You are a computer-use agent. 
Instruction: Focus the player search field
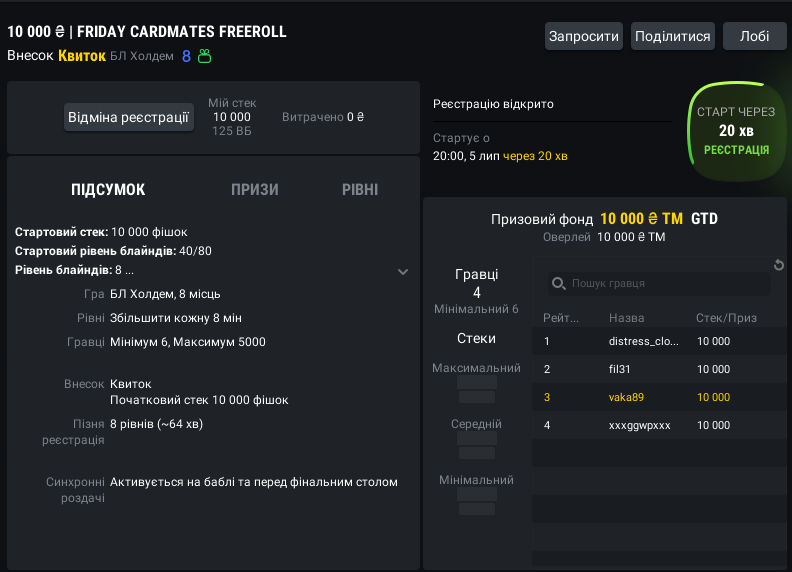[x=665, y=284]
